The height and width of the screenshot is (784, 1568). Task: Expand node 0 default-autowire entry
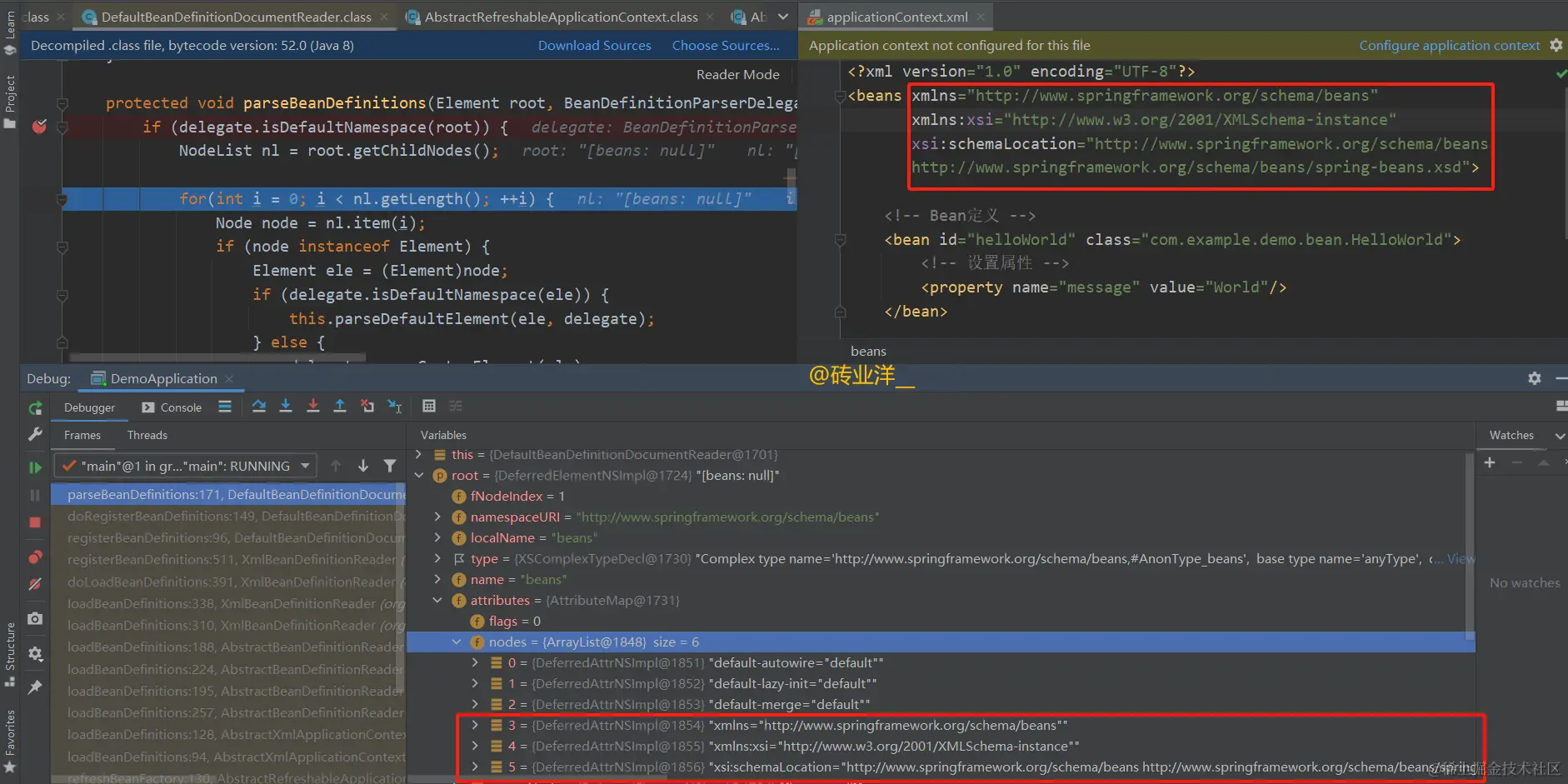[x=475, y=662]
